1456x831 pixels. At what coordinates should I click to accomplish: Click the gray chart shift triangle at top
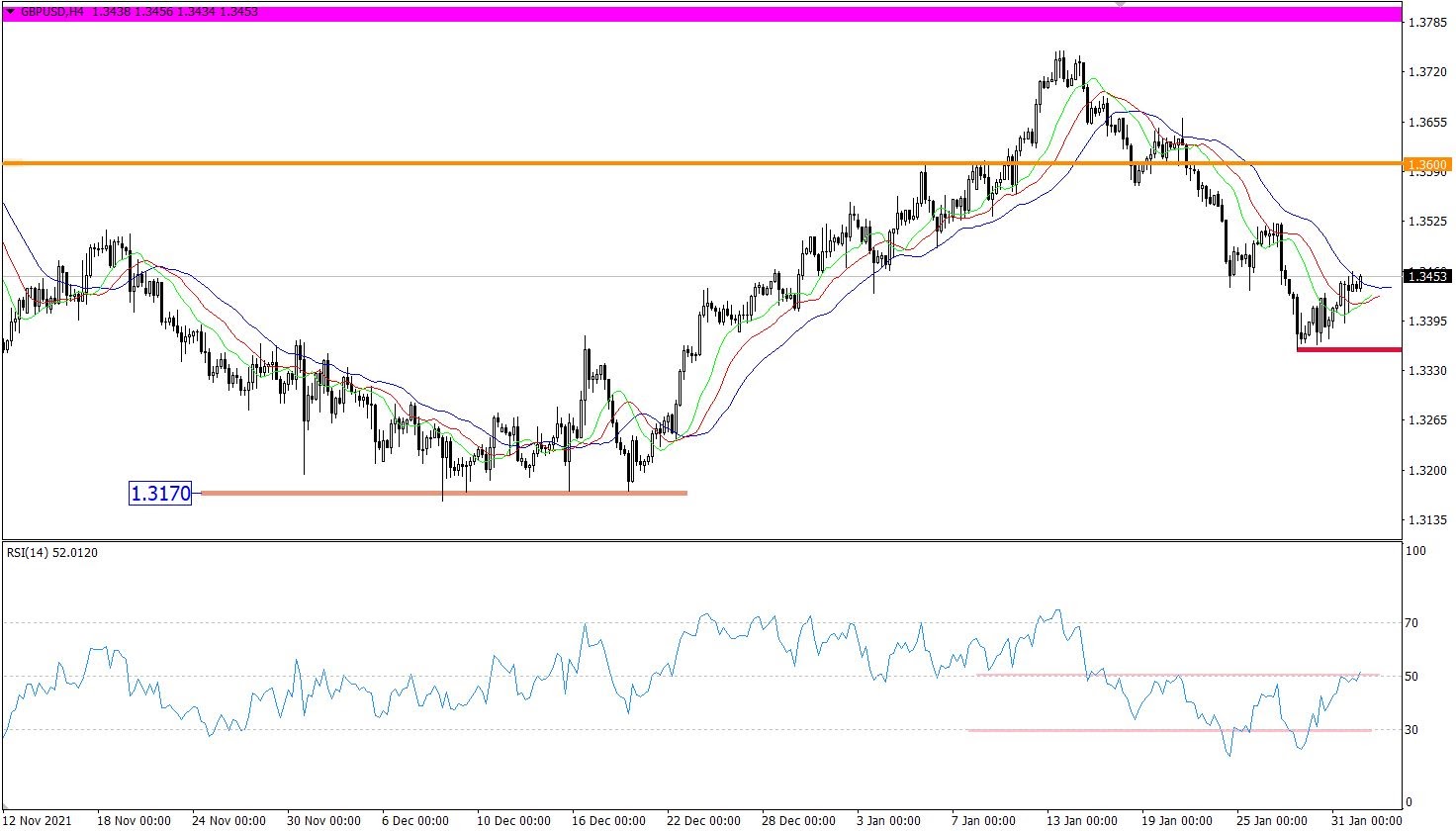pyautogui.click(x=1120, y=4)
